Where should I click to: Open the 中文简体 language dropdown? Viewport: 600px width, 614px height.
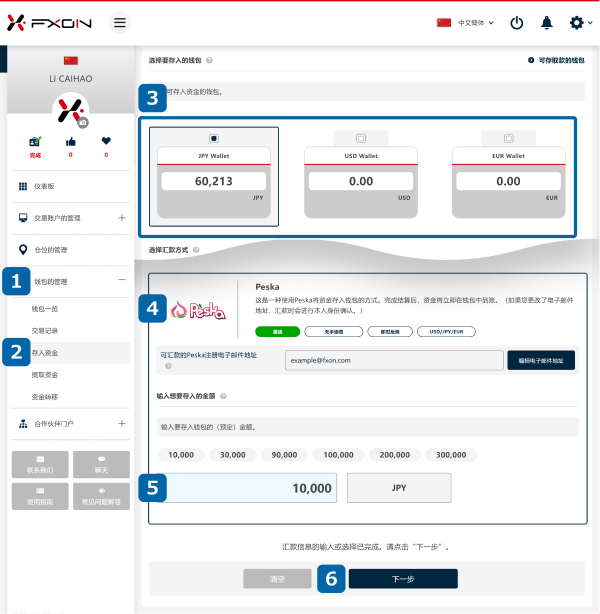(466, 23)
